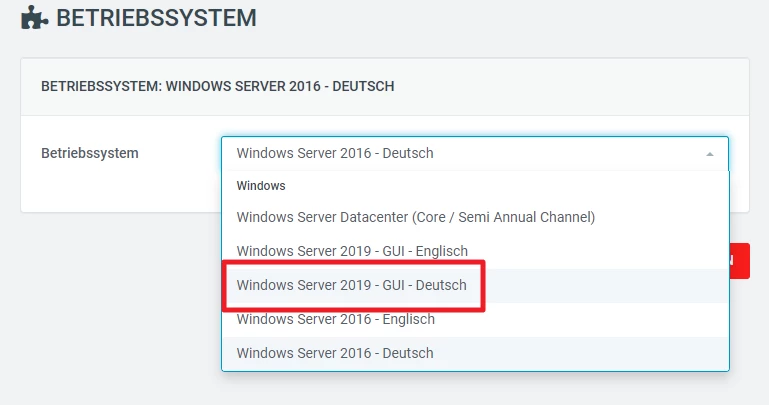Click blank area right of the page heading

[500, 17]
